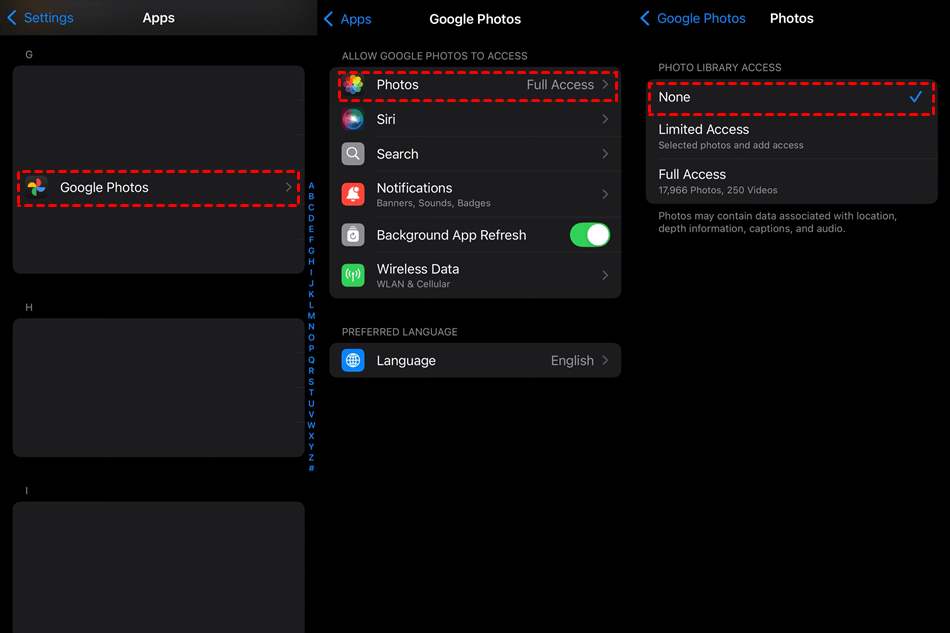
Task: Tap the Search magnifier icon
Action: [x=353, y=154]
